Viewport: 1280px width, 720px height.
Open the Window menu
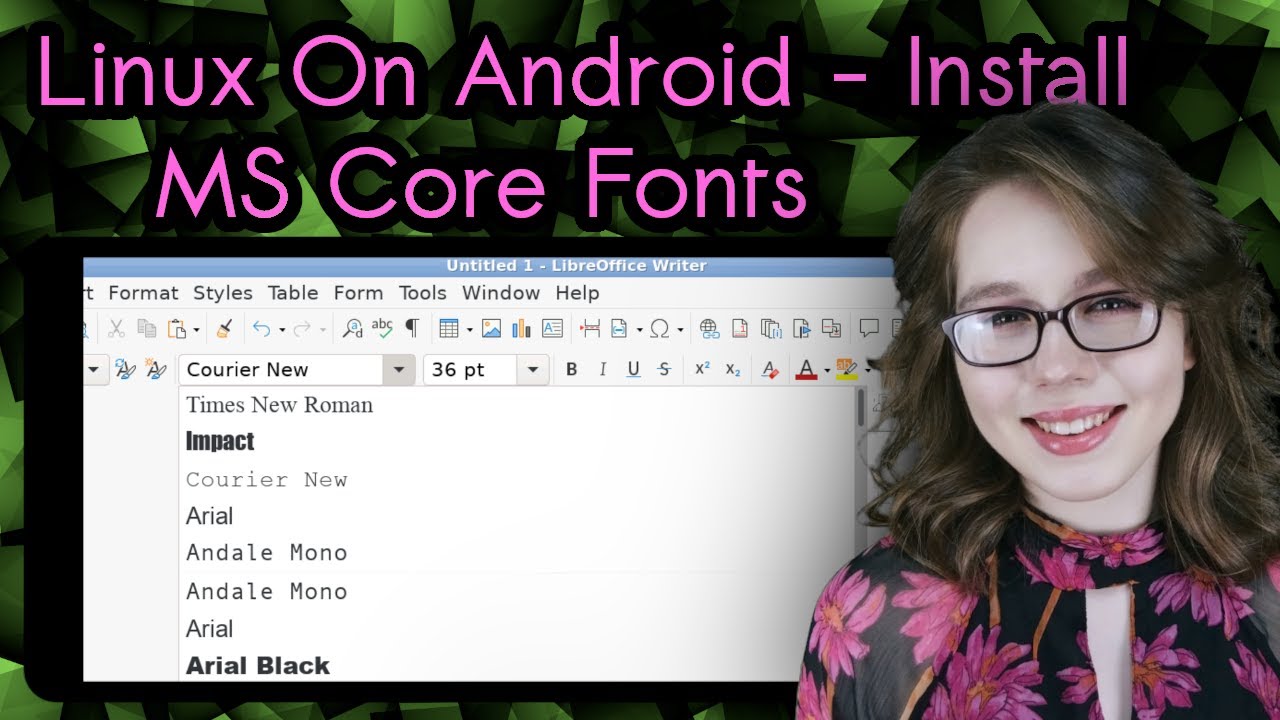click(501, 293)
